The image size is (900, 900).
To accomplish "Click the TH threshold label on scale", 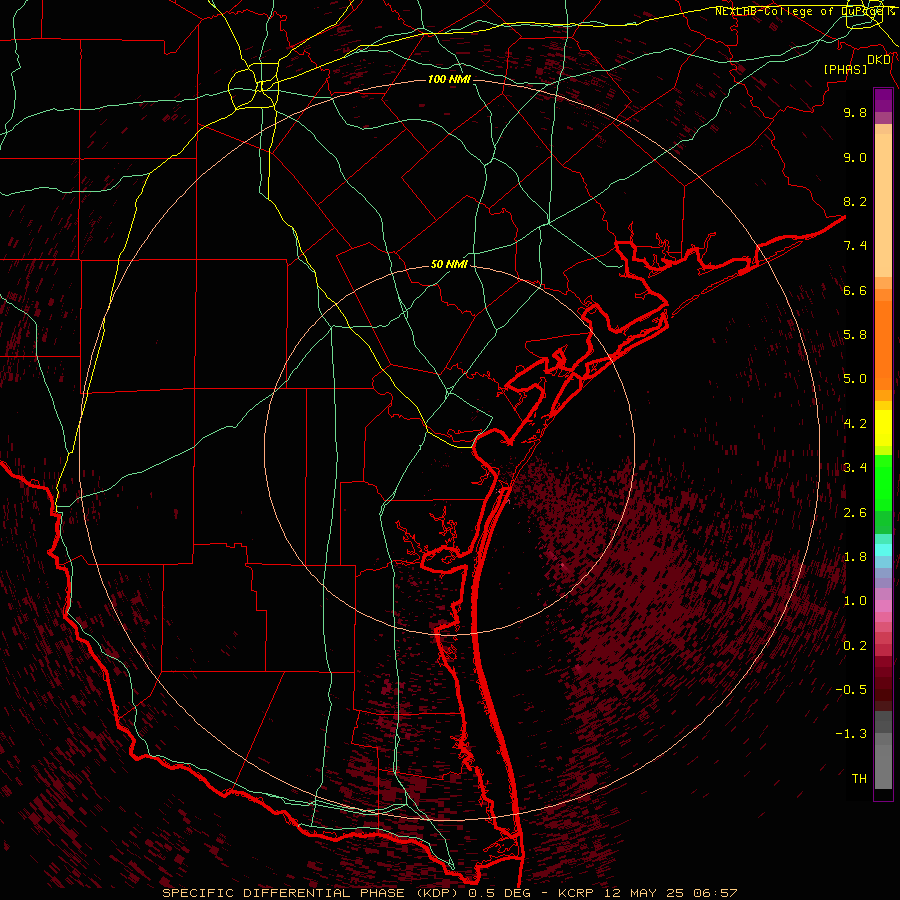I will (x=859, y=779).
